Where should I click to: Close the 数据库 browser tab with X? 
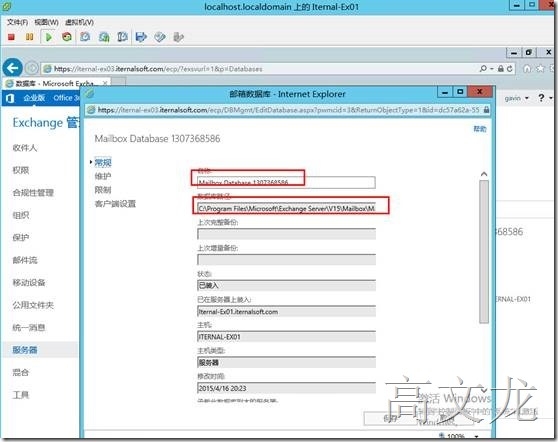point(105,83)
